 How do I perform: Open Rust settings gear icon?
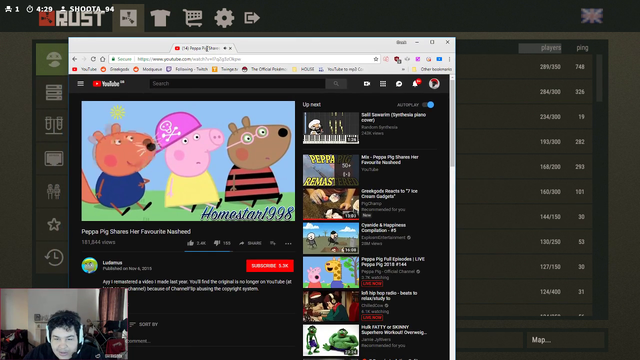click(x=224, y=18)
